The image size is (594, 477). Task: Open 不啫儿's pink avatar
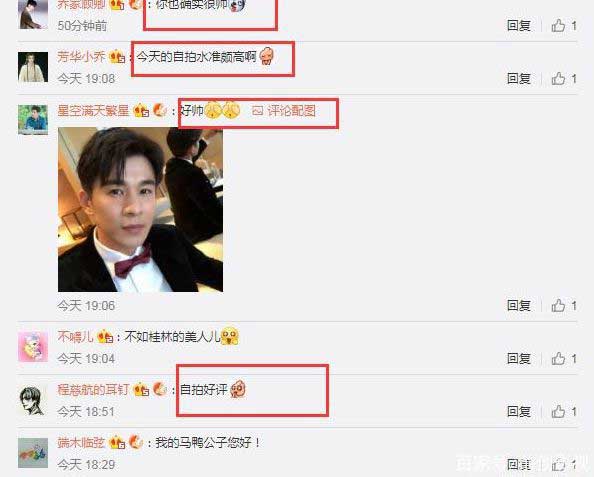tap(33, 347)
